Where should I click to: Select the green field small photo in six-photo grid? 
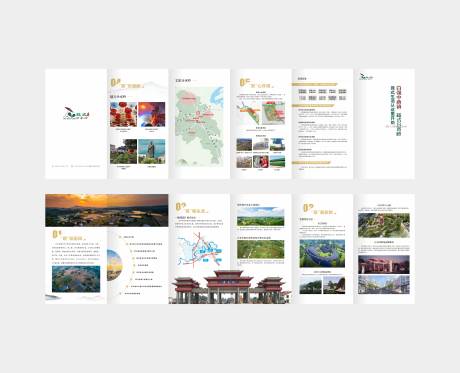tap(277, 161)
